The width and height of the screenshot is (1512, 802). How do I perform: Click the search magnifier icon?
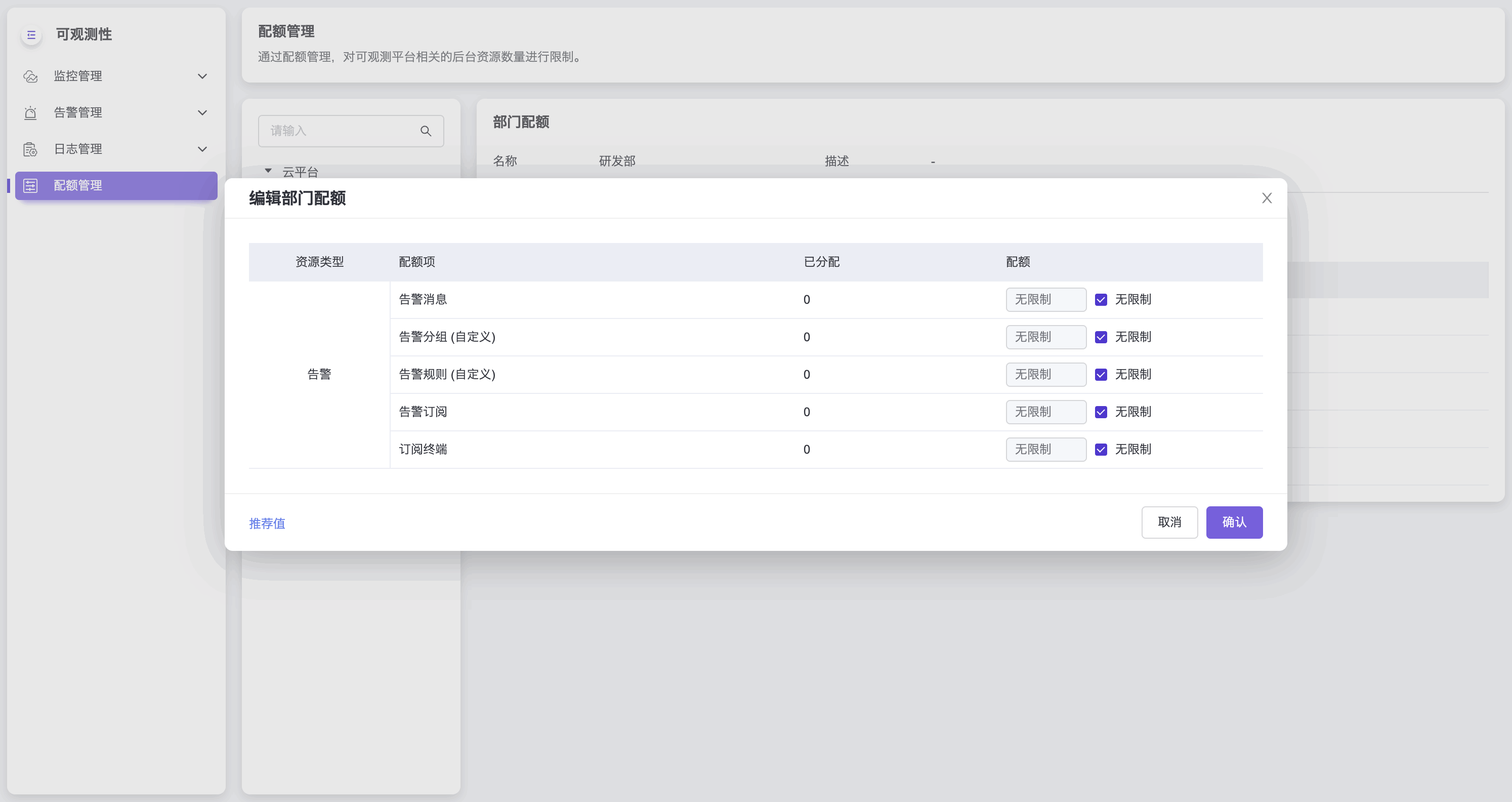point(426,131)
